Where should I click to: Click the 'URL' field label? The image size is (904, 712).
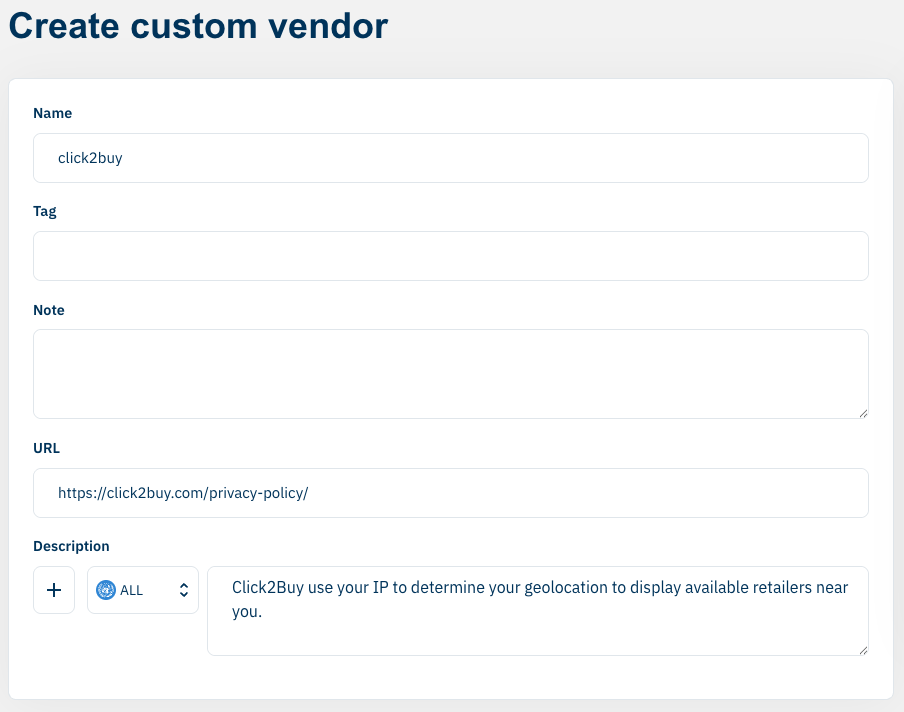click(47, 448)
